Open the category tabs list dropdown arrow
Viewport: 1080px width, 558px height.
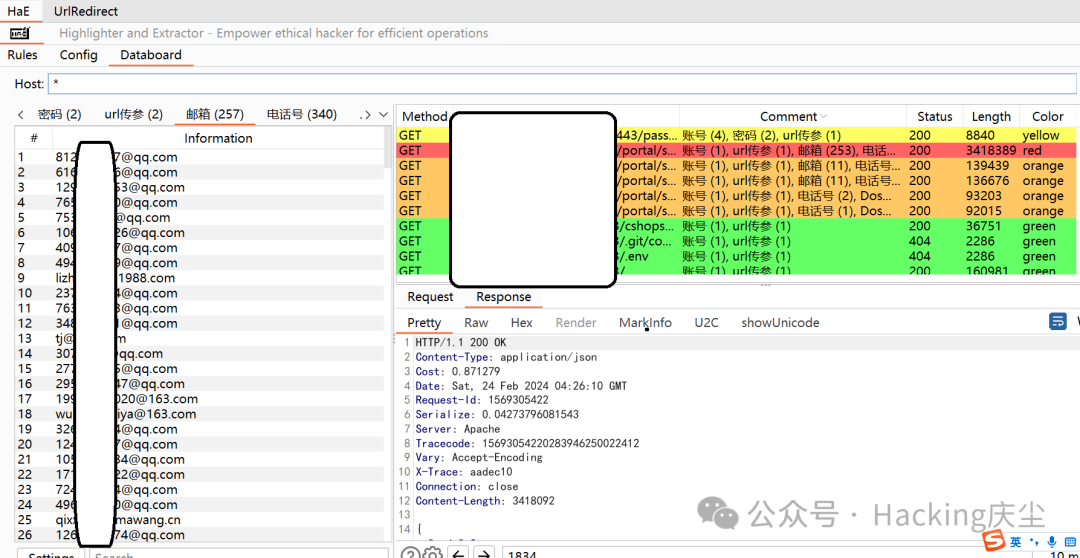(384, 114)
